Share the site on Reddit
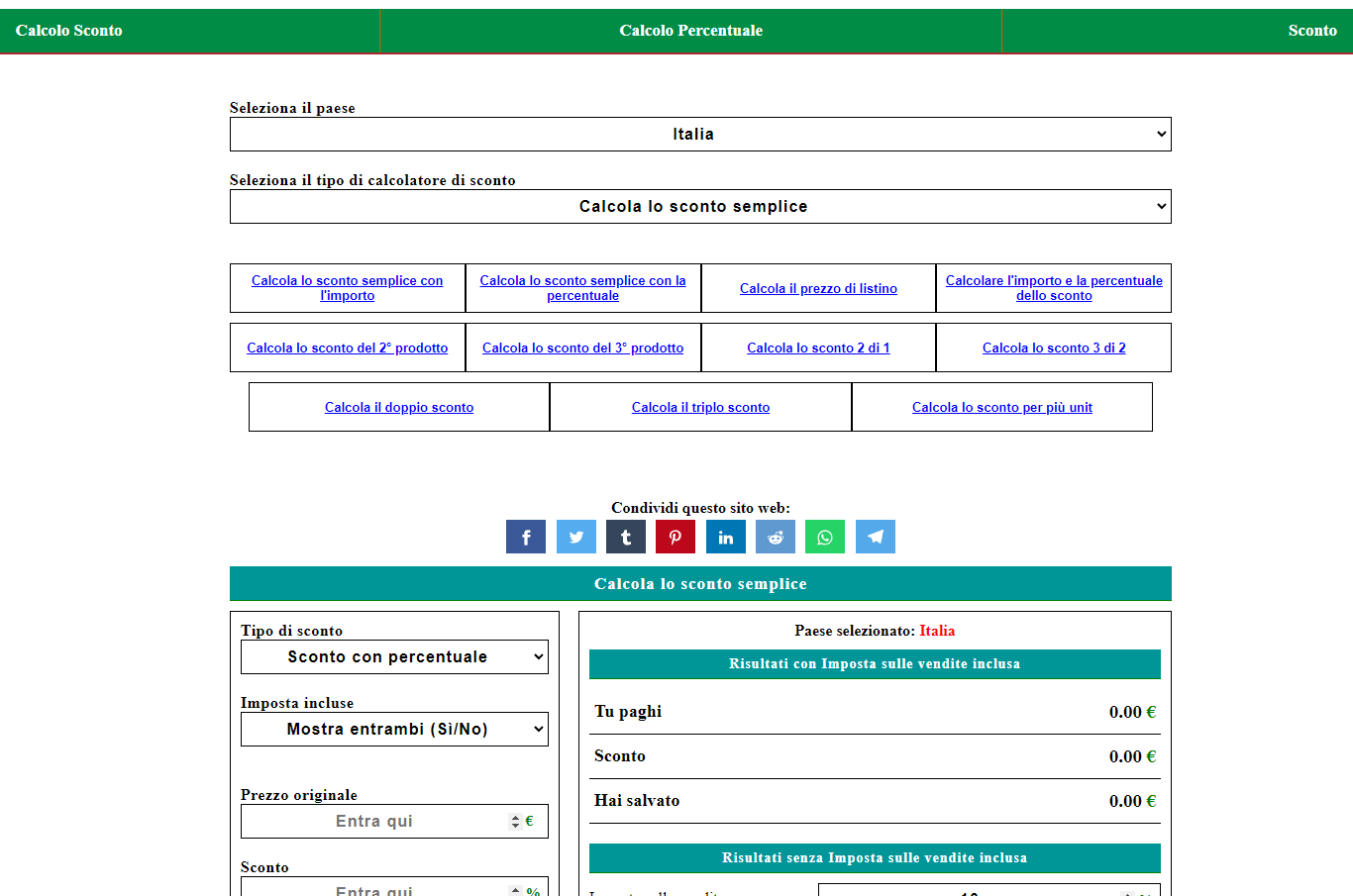This screenshot has width=1353, height=896. (x=776, y=537)
